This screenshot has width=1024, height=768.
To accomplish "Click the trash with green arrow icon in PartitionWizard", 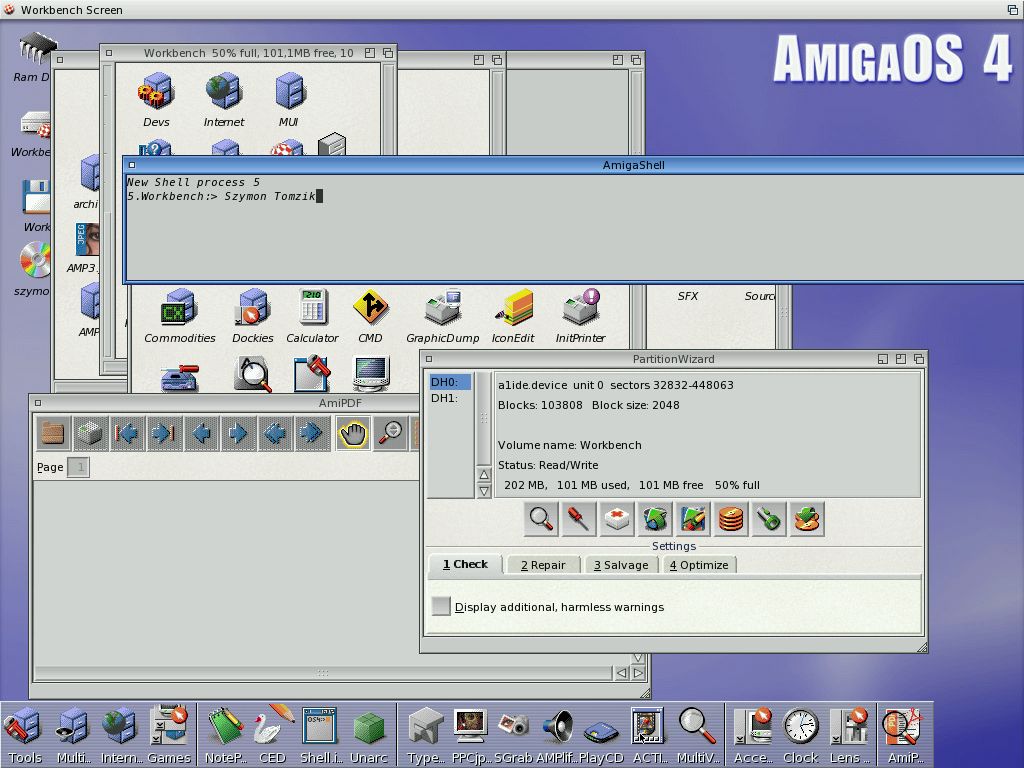I will pyautogui.click(x=654, y=519).
